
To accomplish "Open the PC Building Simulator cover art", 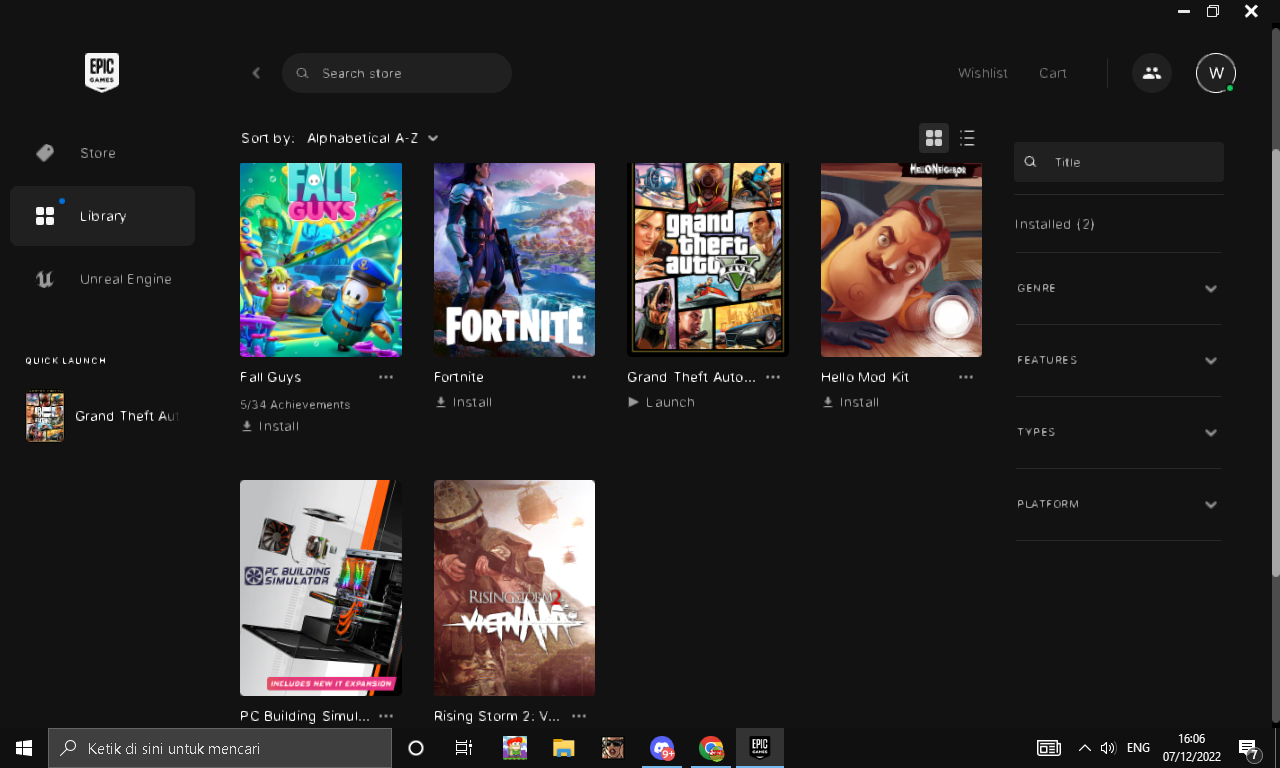I will tap(321, 588).
